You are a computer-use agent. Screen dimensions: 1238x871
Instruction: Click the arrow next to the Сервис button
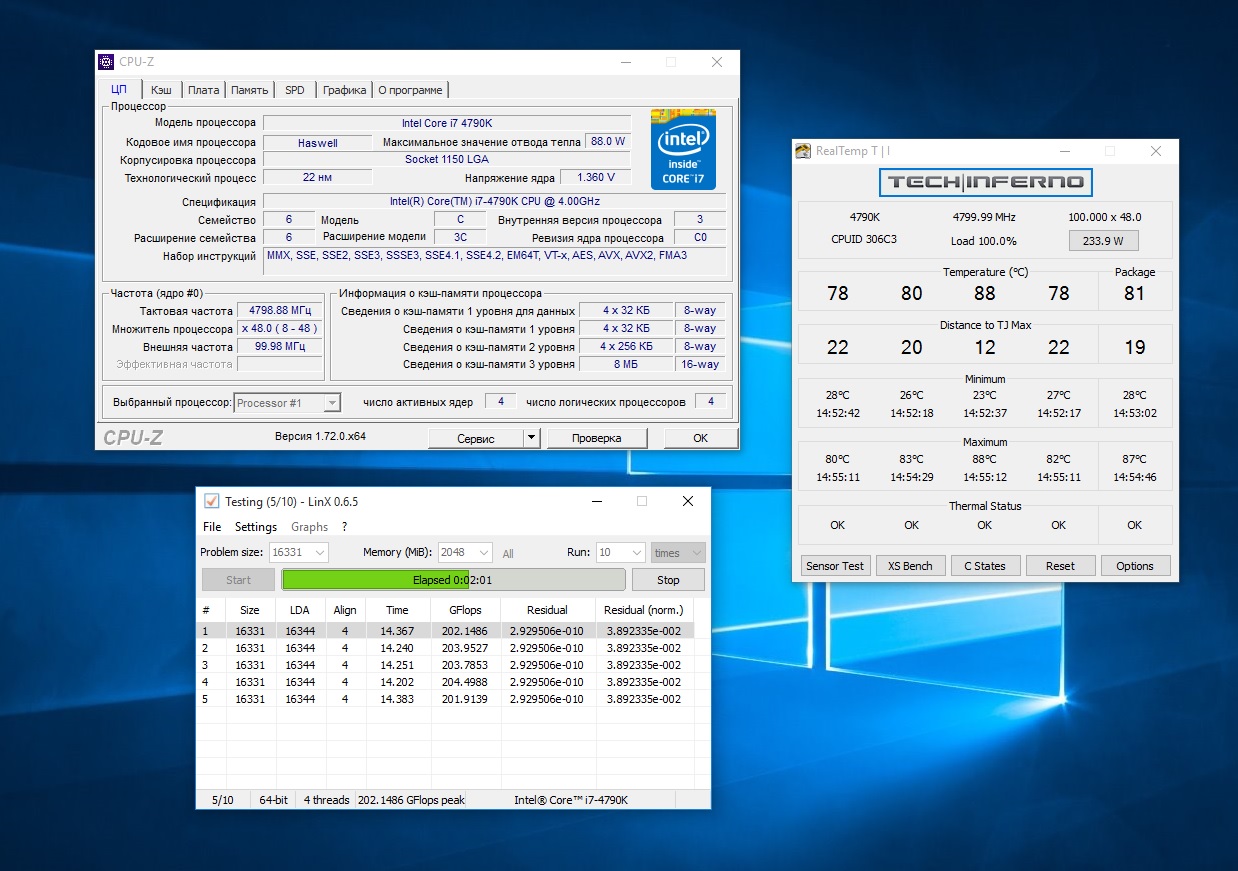[x=531, y=438]
